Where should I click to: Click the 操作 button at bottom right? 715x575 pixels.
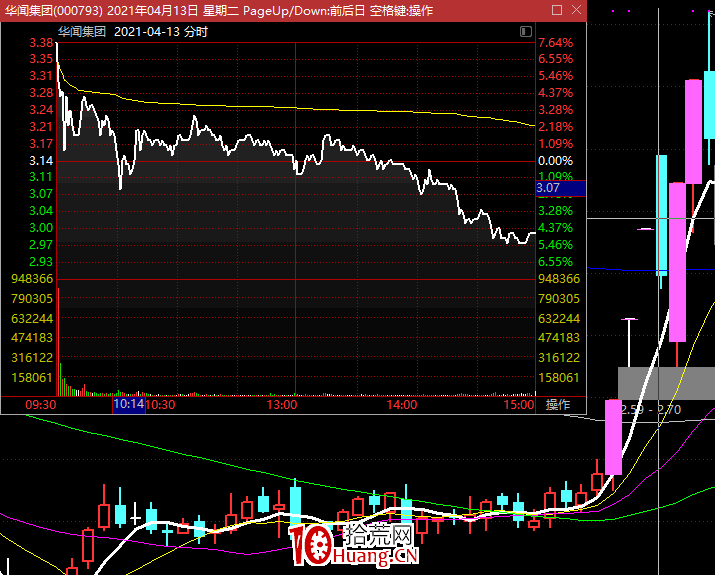558,404
